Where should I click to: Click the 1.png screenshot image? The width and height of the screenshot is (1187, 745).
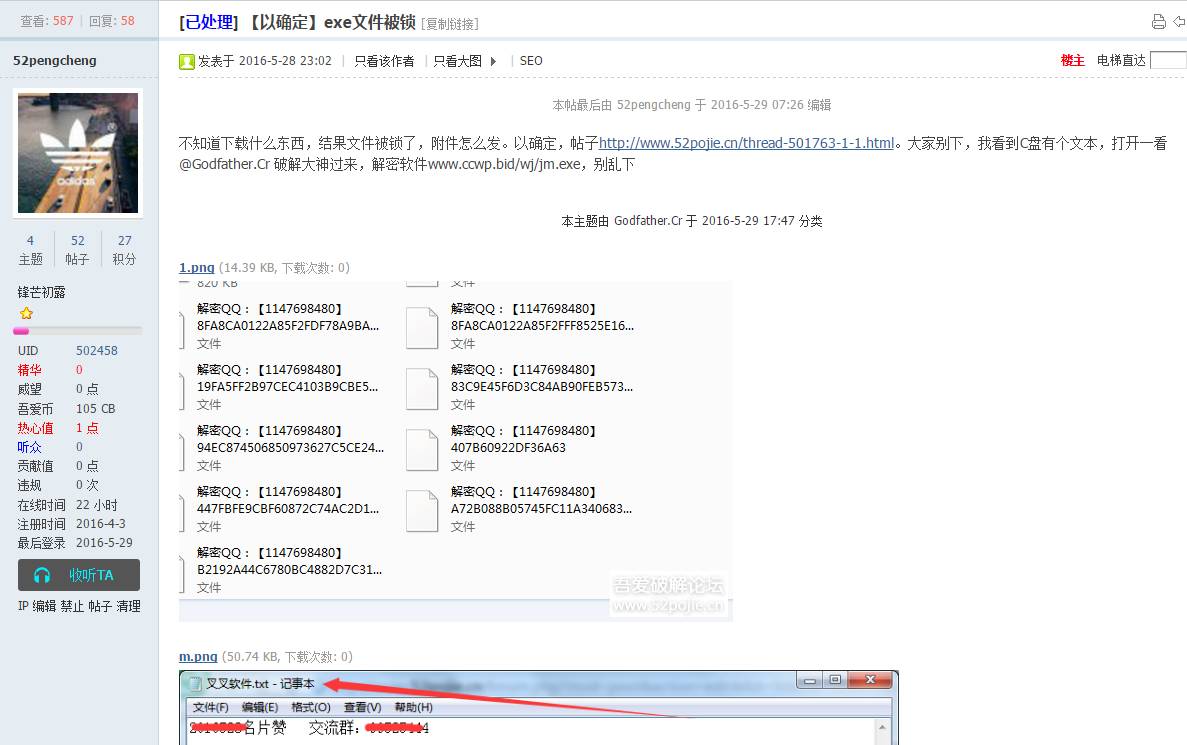[456, 452]
